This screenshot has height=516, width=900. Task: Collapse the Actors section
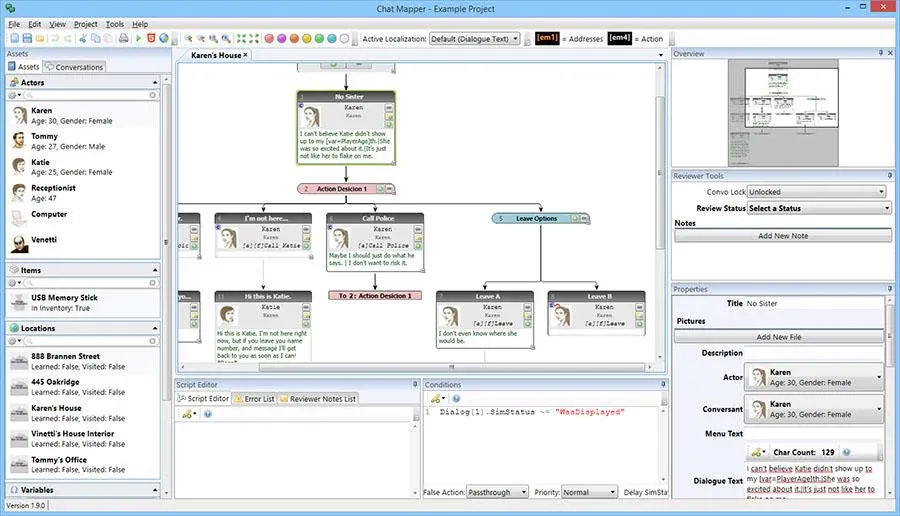(155, 83)
